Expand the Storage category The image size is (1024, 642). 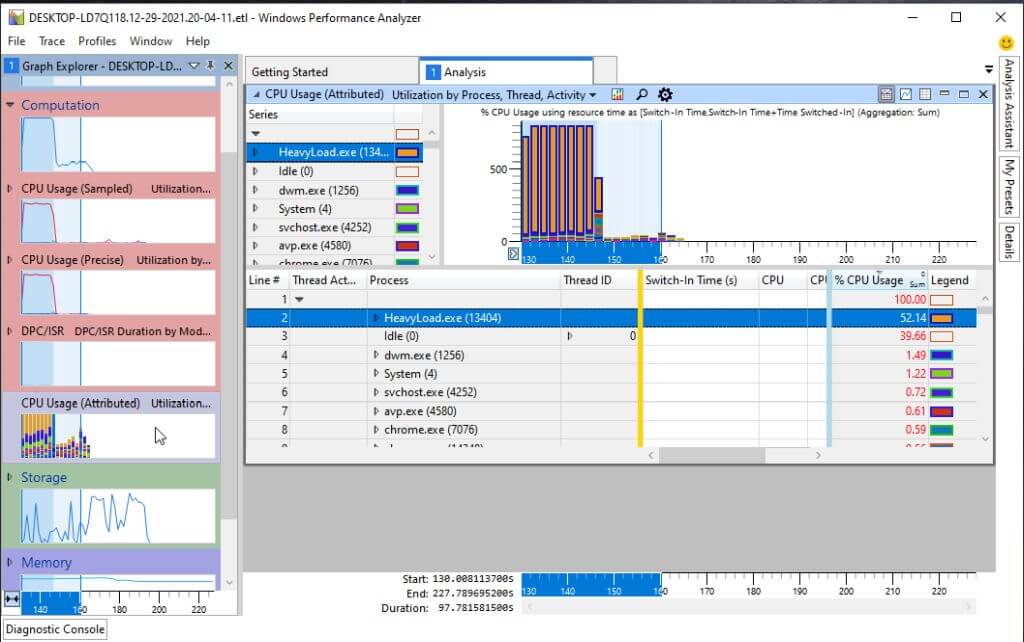click(x=10, y=477)
